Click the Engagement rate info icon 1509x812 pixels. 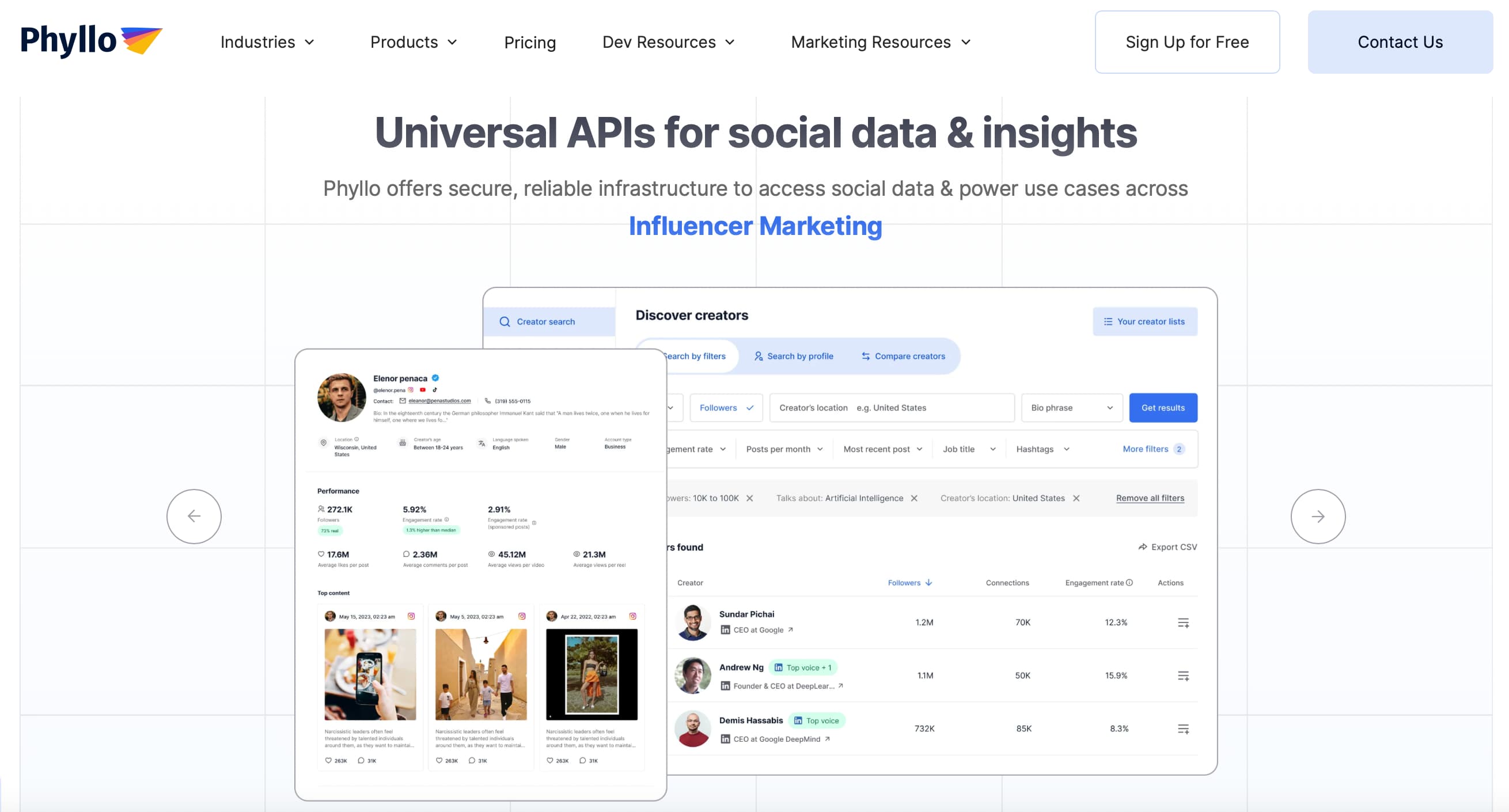pos(1129,582)
